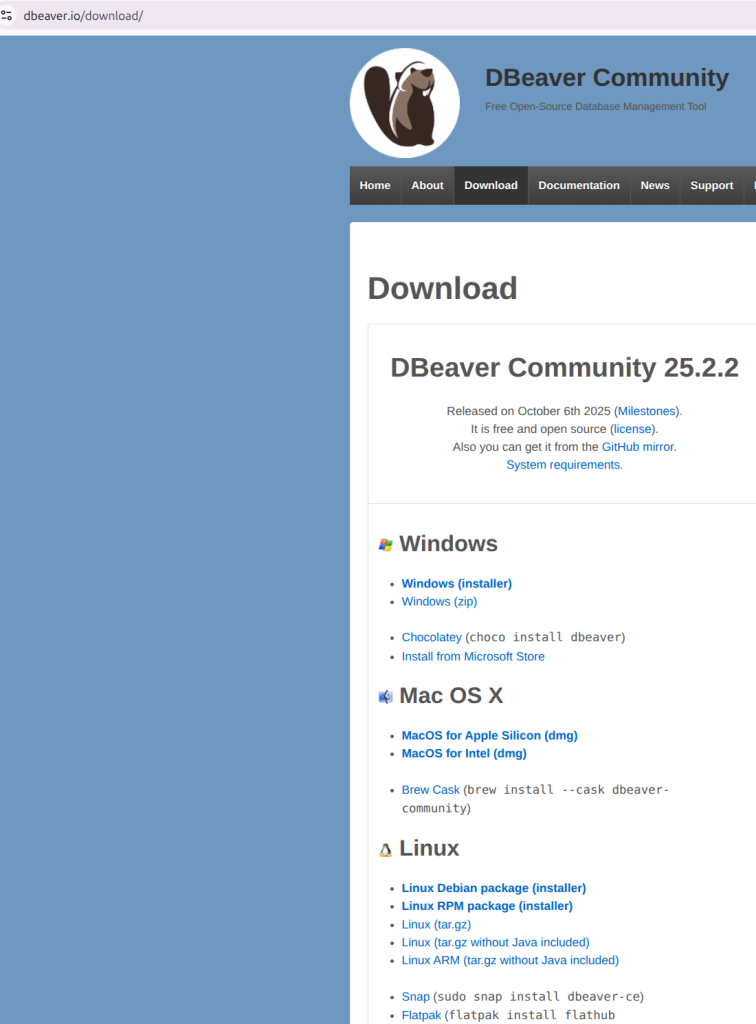Download the Windows (installer) link
The height and width of the screenshot is (1024, 756).
click(x=456, y=583)
